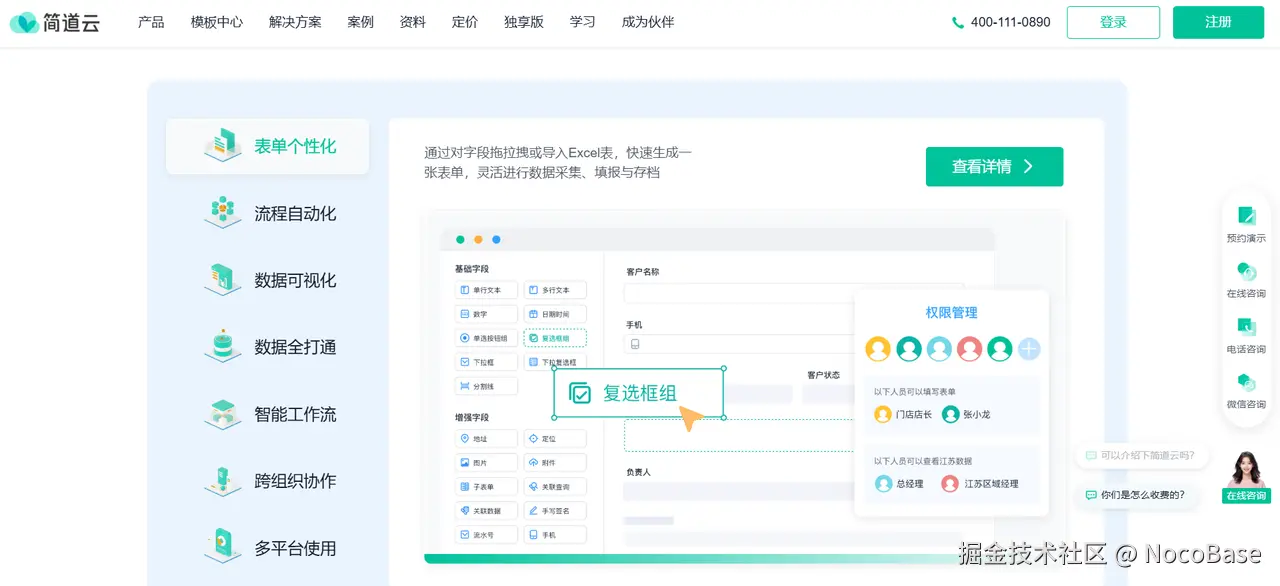
Task: Add the 附件 attachment field
Action: [x=556, y=462]
